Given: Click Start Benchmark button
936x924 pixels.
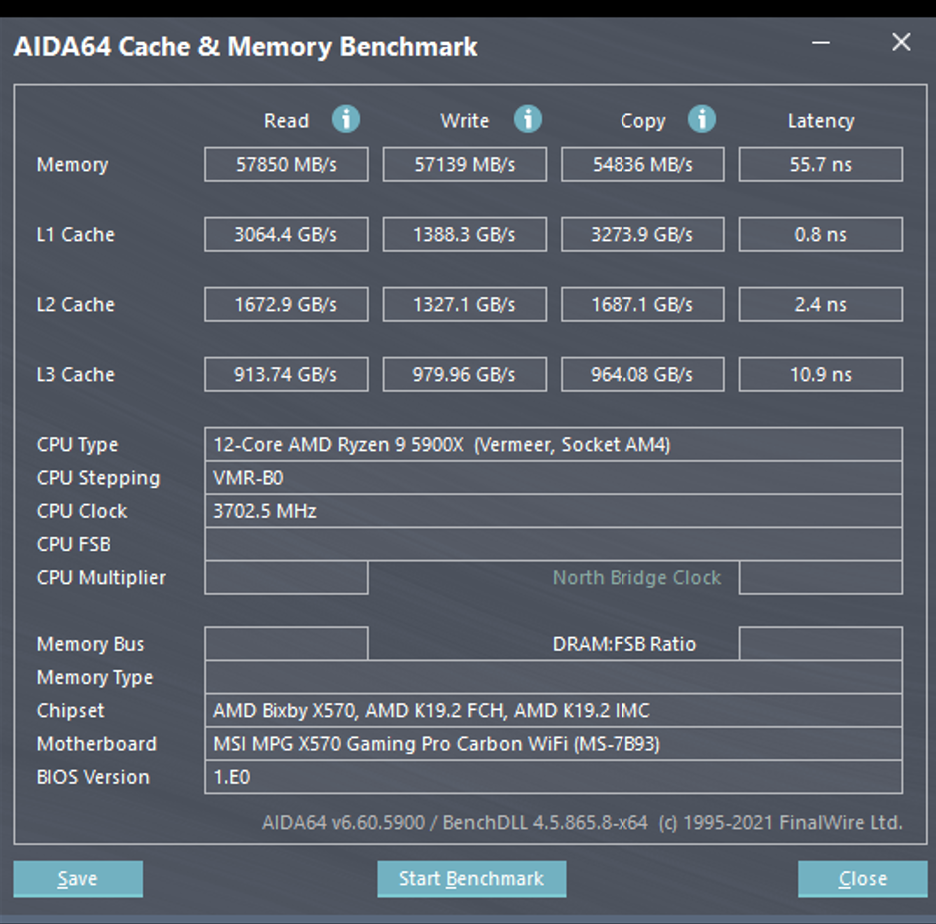Looking at the screenshot, I should click(472, 879).
